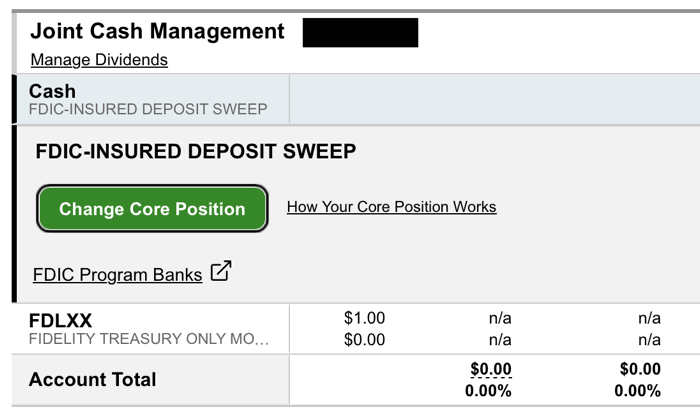This screenshot has height=420, width=700.
Task: Click the rightmost 0.00% in Account Total
Action: tap(638, 391)
